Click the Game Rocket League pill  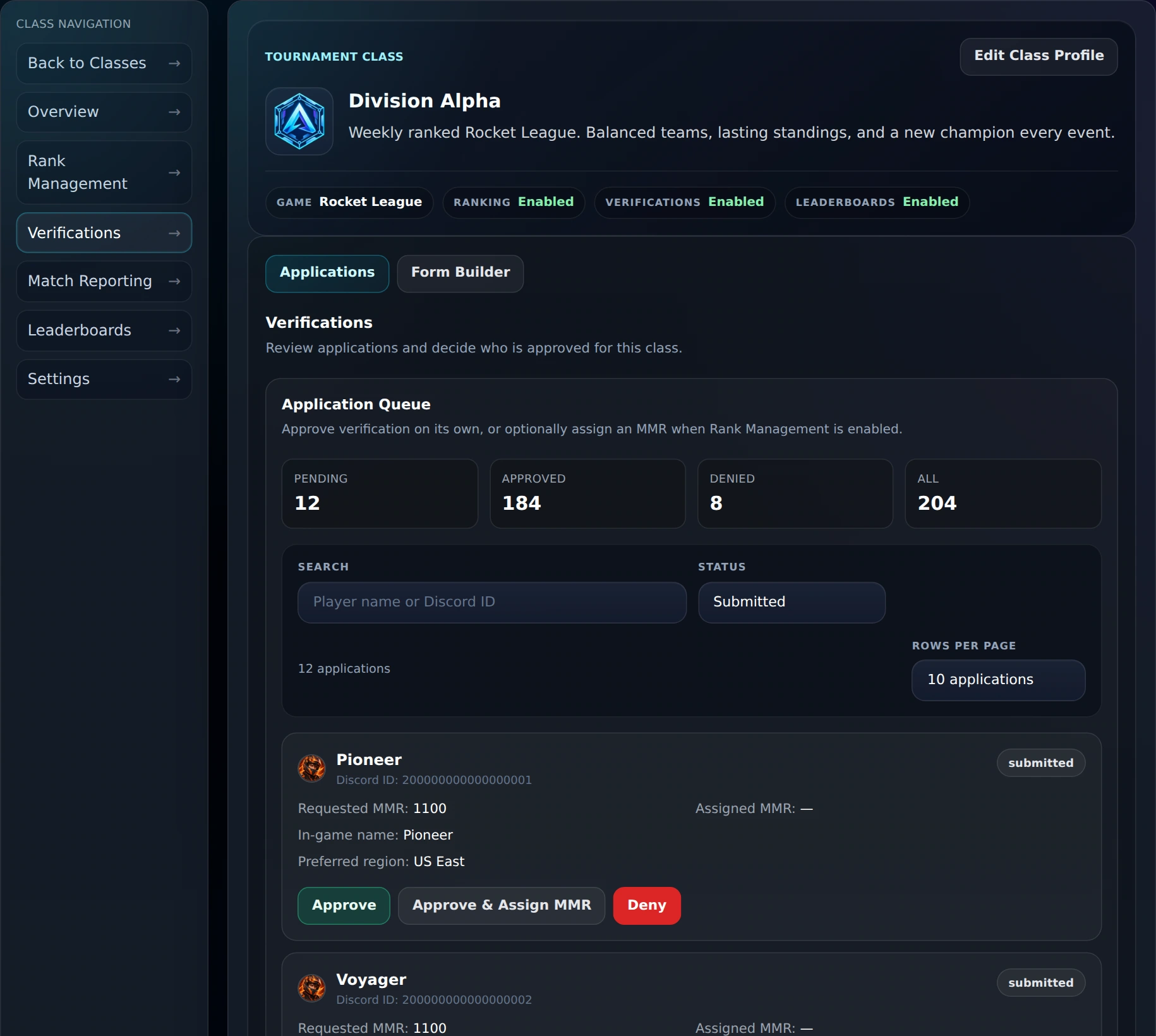(x=349, y=203)
